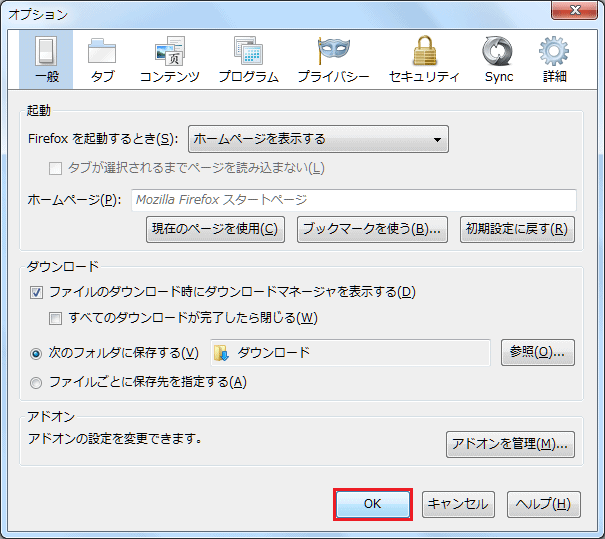The width and height of the screenshot is (605, 539).
Task: Click the ホームページ input field
Action: 354,200
